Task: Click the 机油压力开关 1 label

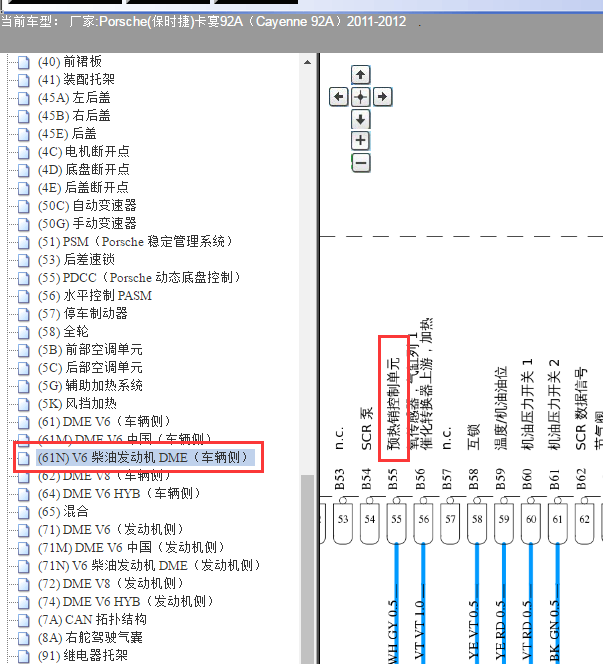Action: click(527, 404)
